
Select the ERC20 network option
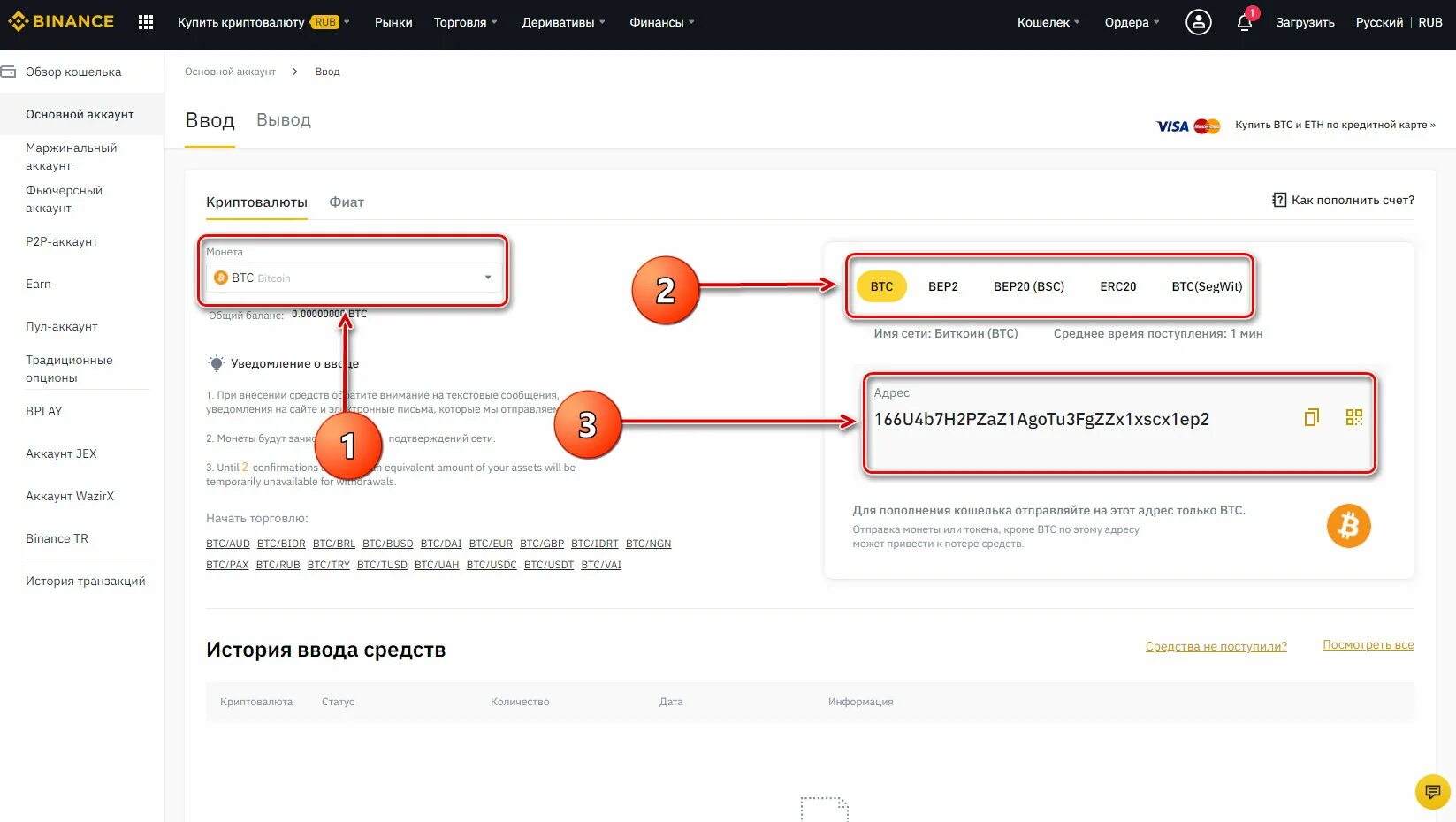pos(1118,286)
